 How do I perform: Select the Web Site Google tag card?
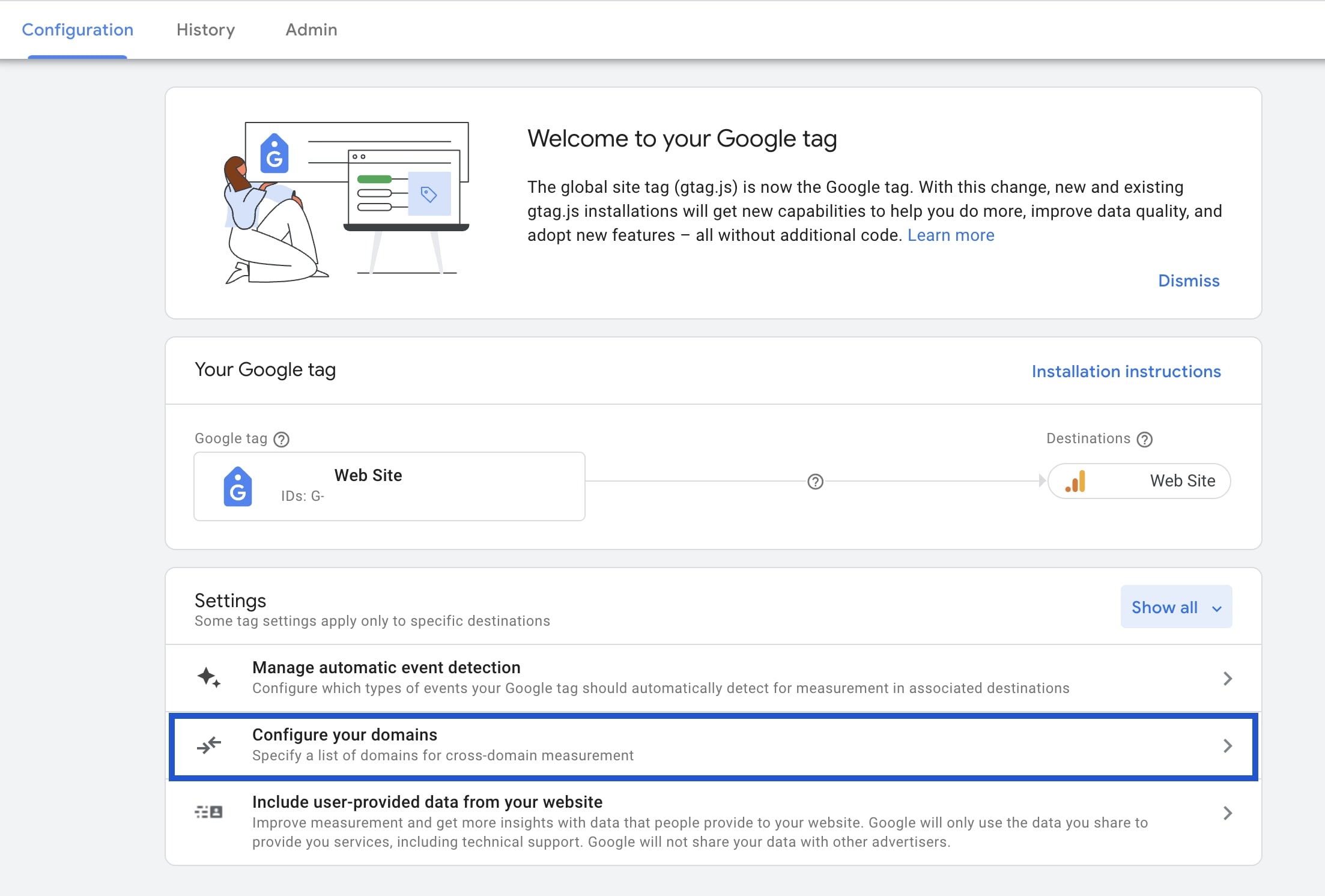[x=389, y=486]
